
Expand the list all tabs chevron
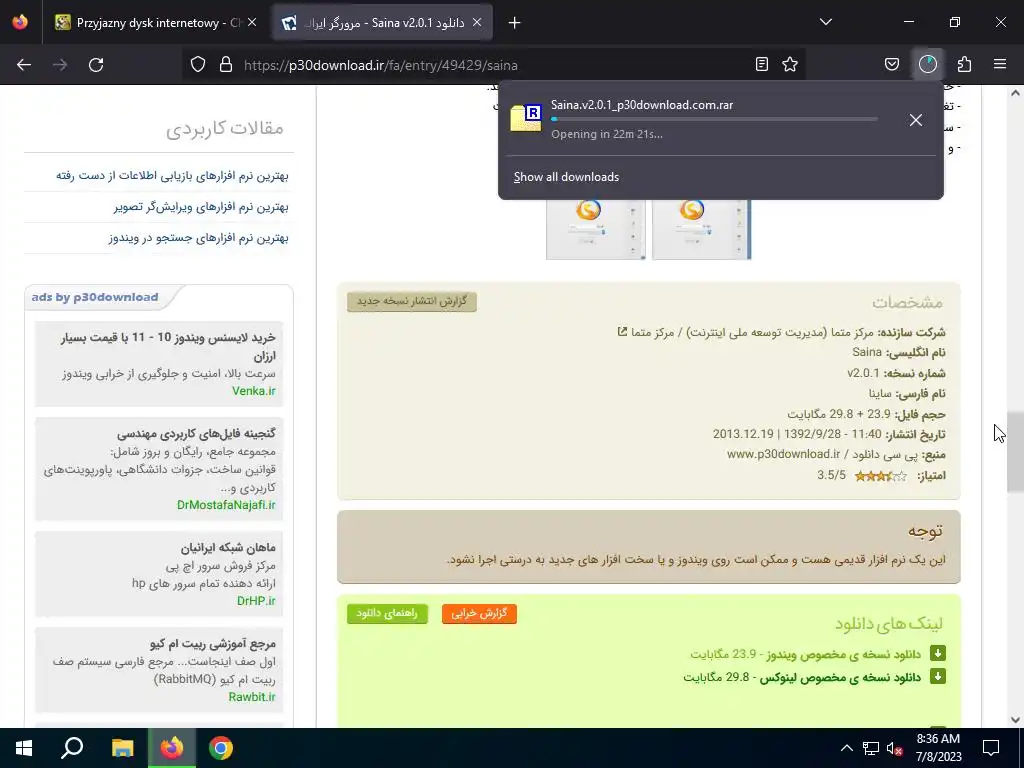coord(826,22)
